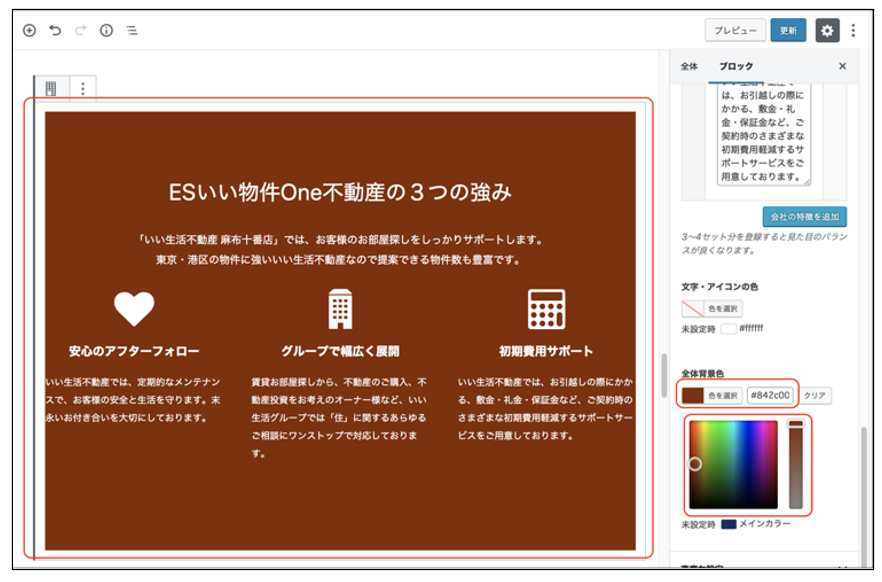Viewport: 882px width, 582px height.
Task: Open the content structure info icon
Action: tap(106, 30)
